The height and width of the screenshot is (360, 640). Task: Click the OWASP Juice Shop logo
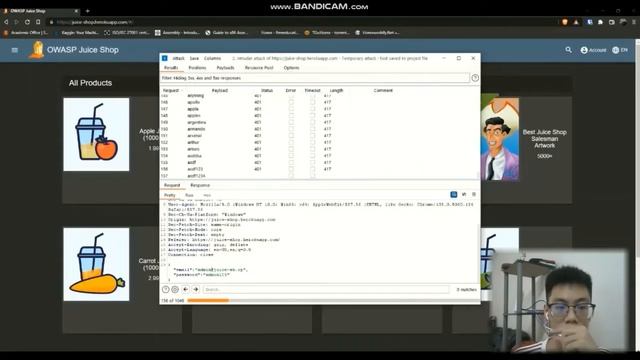pos(37,50)
